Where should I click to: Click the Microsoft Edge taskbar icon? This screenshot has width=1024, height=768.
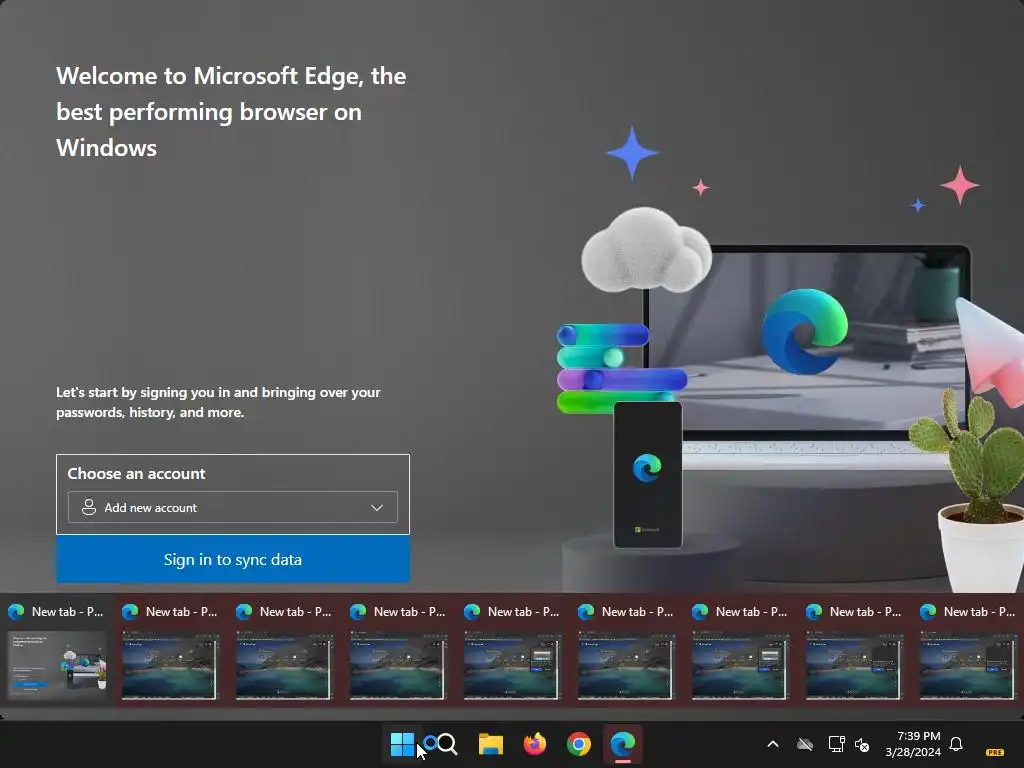click(x=622, y=744)
